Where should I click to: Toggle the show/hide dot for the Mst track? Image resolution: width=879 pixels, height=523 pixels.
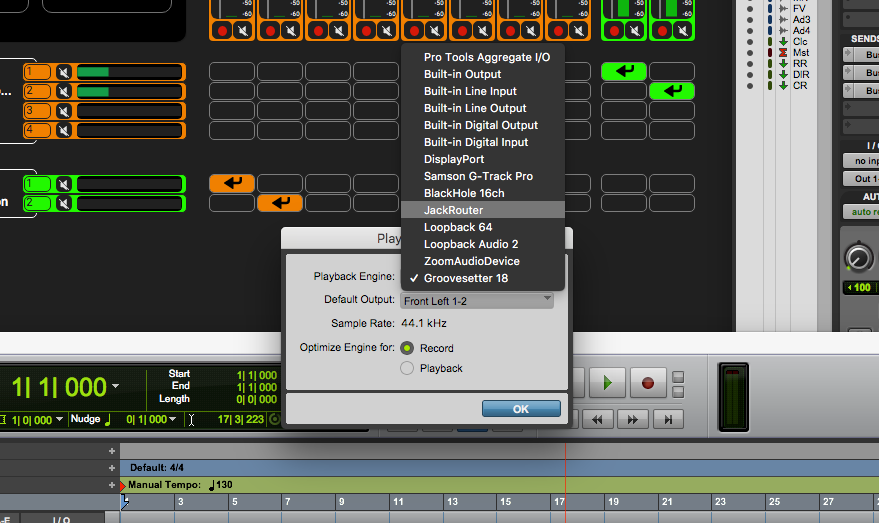click(x=750, y=53)
